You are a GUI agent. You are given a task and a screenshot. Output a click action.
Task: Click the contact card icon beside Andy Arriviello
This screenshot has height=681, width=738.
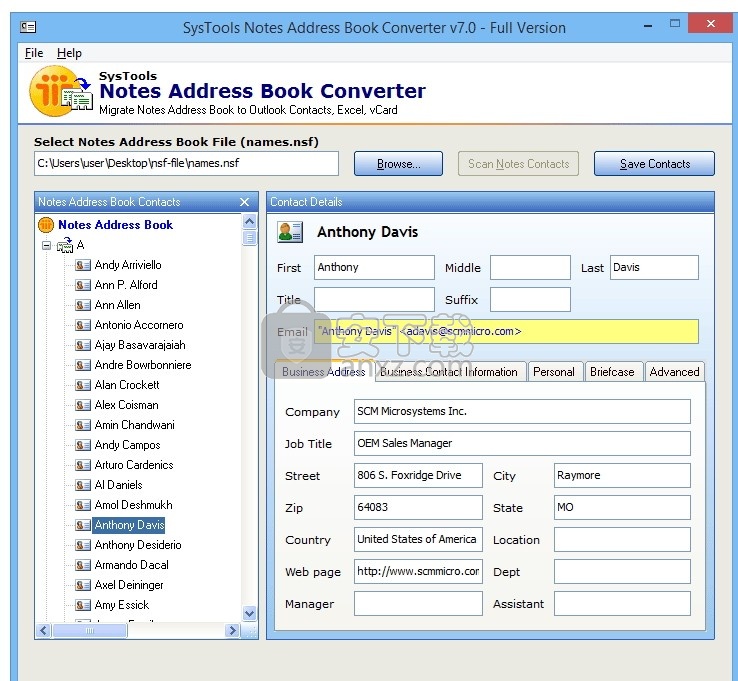[83, 265]
